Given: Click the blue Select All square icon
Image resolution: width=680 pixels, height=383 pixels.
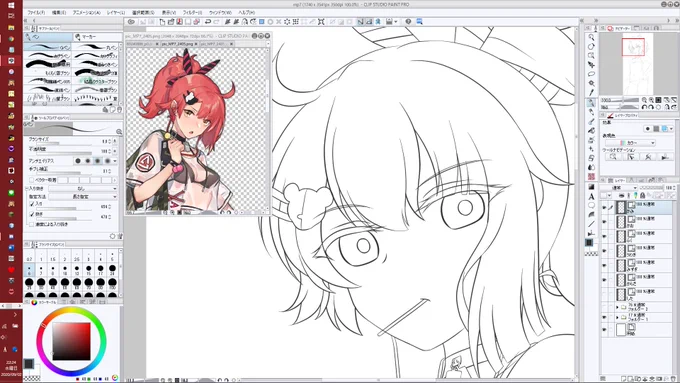Looking at the screenshot, I should coord(262,22).
